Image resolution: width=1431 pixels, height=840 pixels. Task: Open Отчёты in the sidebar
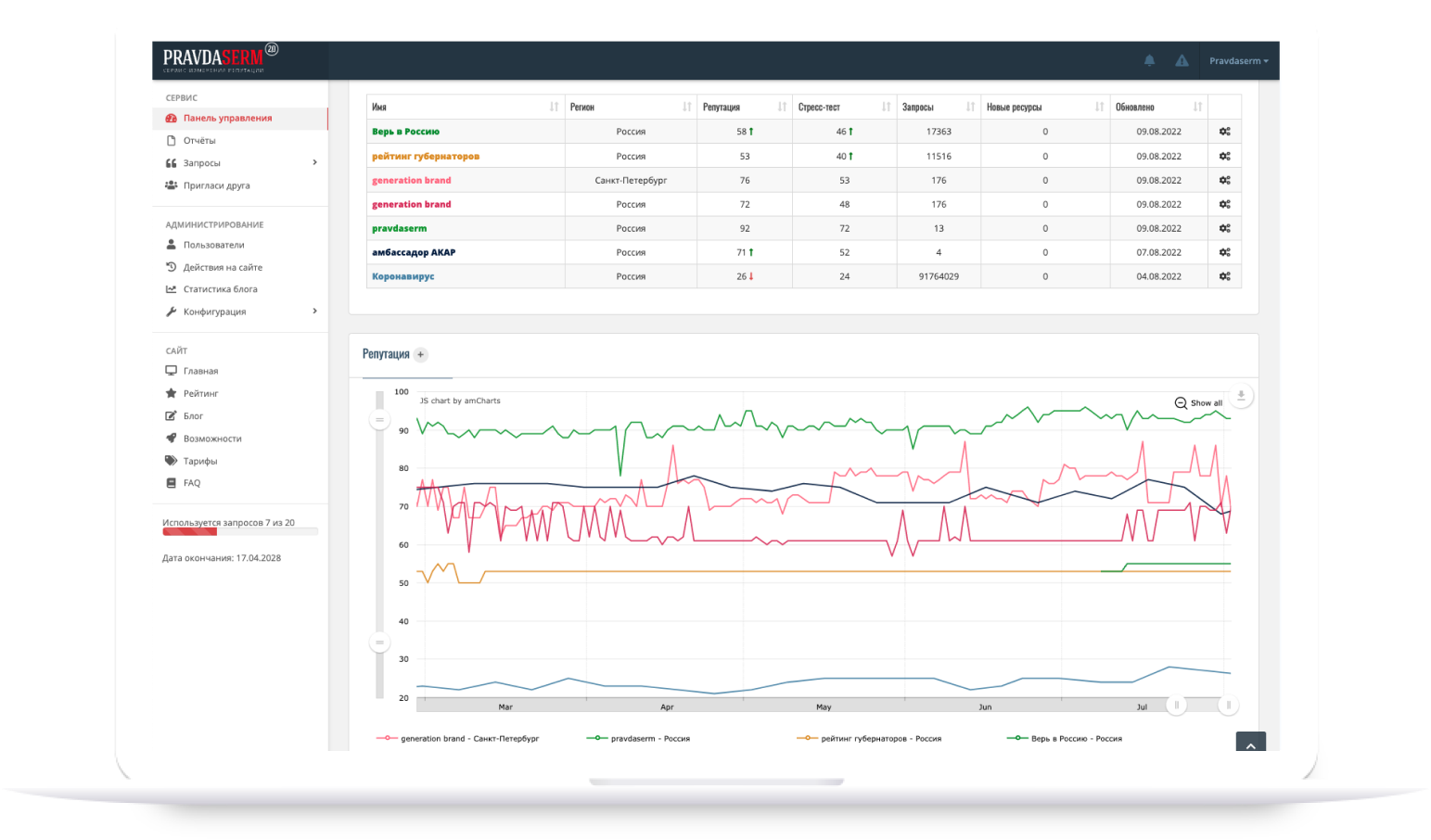pyautogui.click(x=199, y=141)
